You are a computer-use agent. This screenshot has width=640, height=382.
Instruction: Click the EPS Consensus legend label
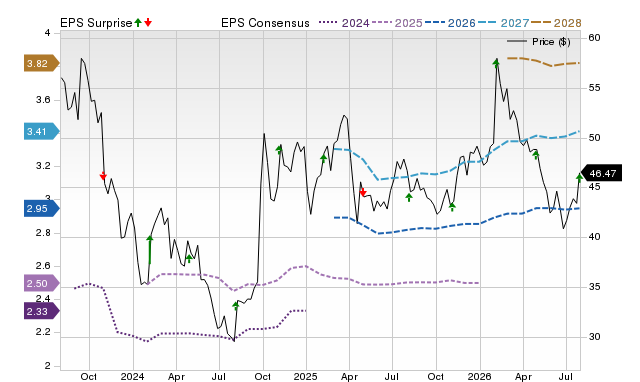265,23
